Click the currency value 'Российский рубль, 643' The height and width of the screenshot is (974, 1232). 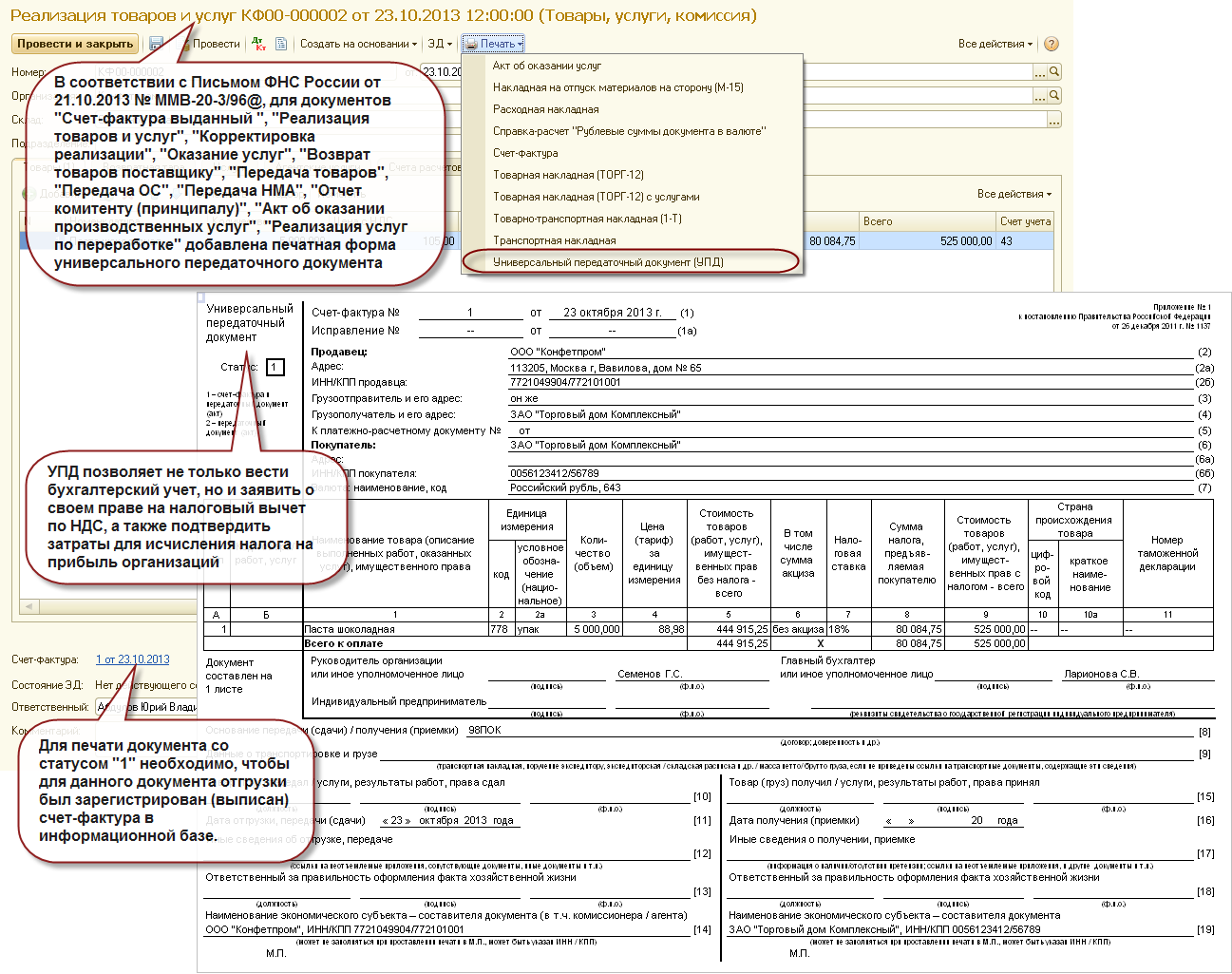pyautogui.click(x=565, y=487)
